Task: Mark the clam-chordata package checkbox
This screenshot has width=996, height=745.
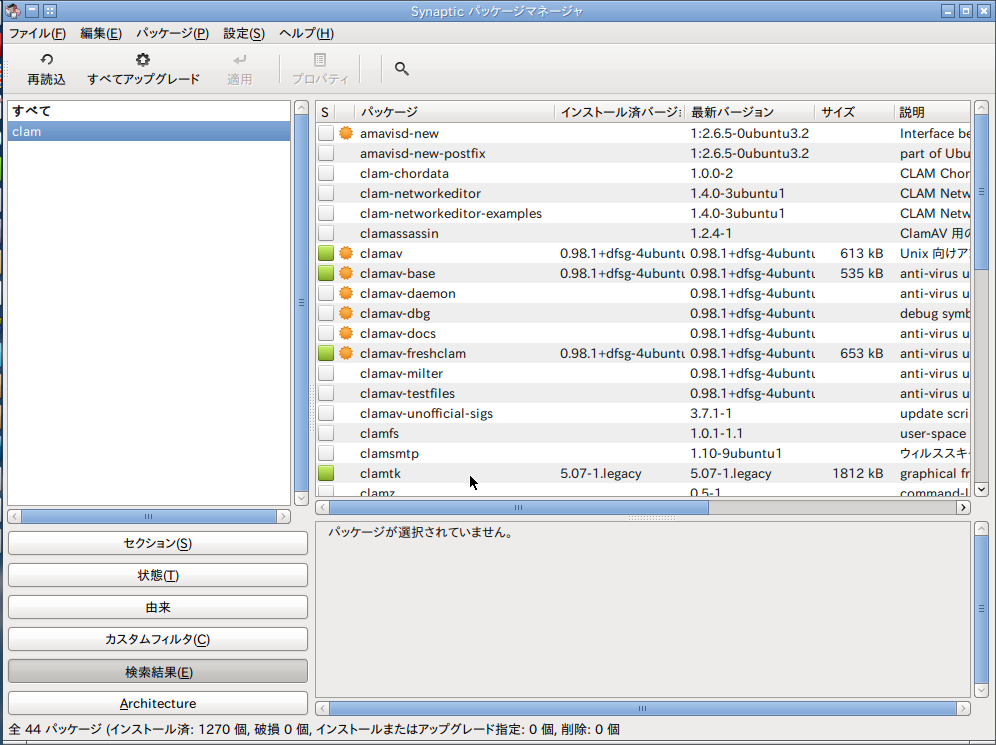Action: (326, 173)
